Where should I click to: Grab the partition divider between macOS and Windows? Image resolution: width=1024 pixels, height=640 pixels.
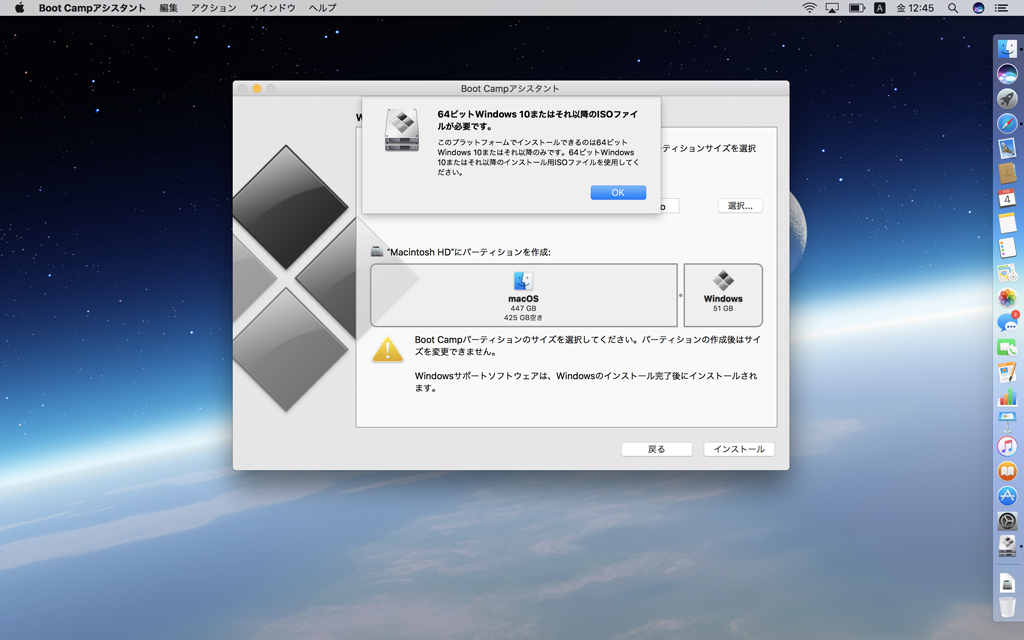pos(680,295)
